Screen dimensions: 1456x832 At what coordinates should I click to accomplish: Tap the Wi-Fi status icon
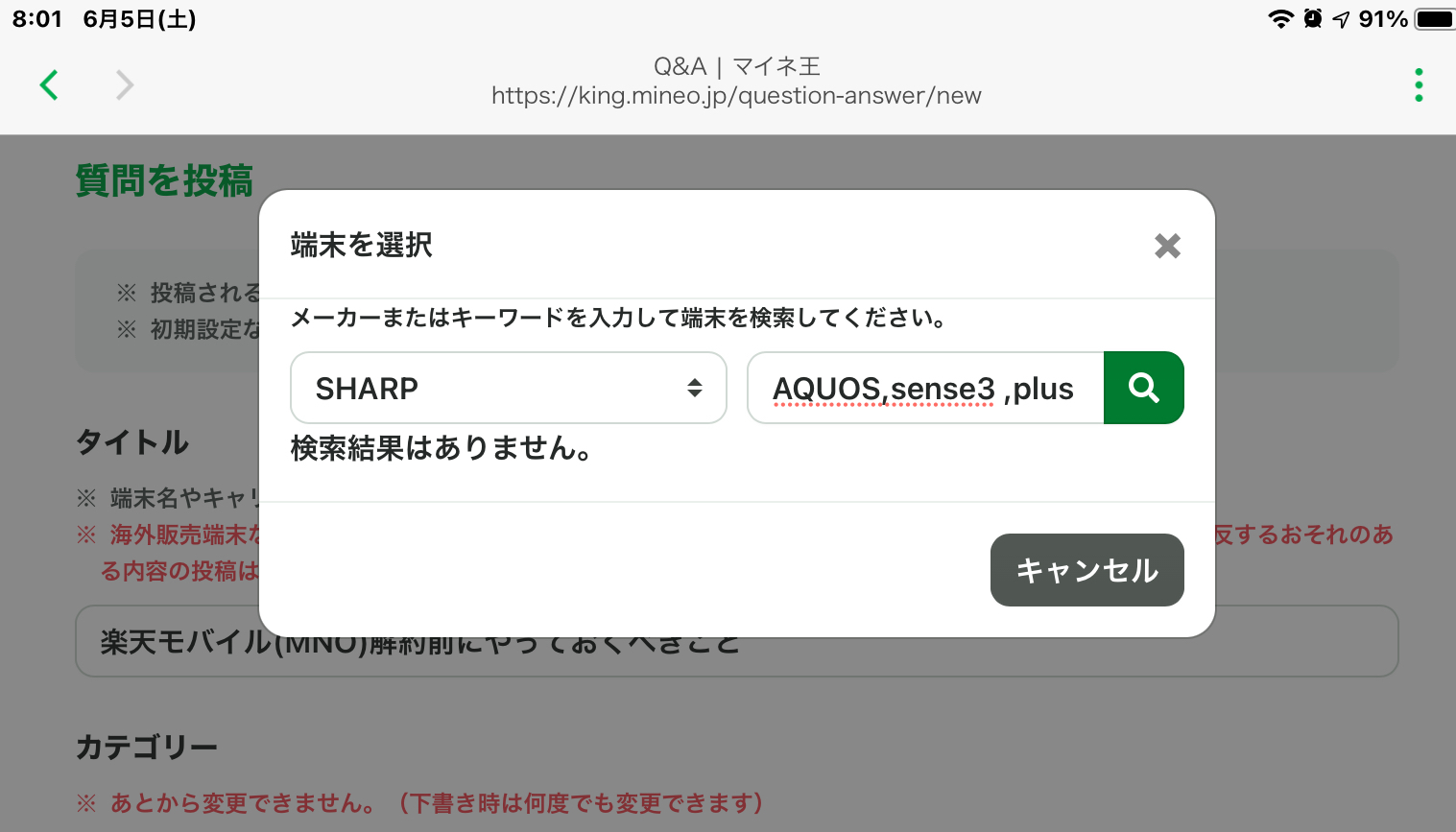tap(1280, 19)
